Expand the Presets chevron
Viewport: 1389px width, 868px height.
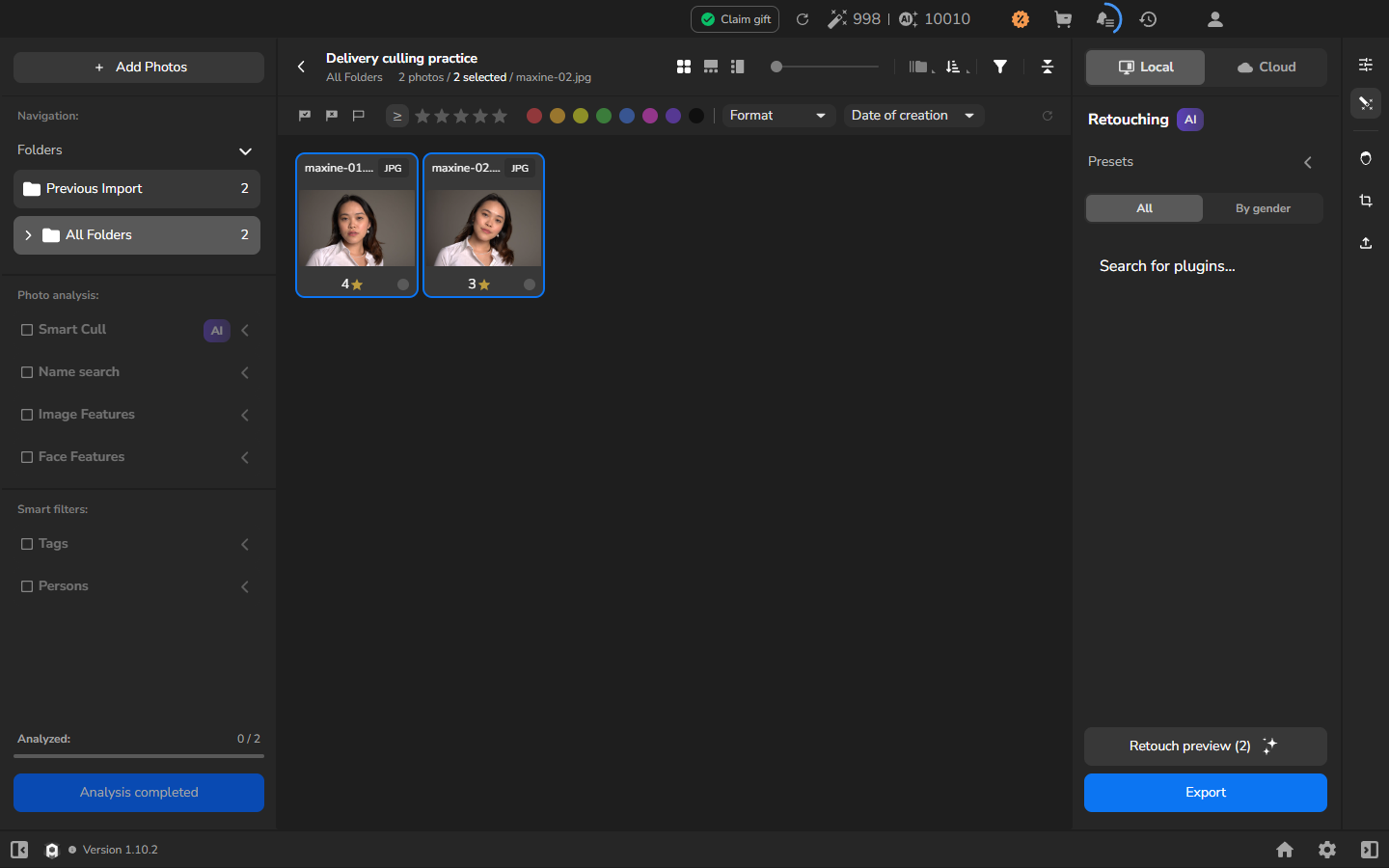1308,162
